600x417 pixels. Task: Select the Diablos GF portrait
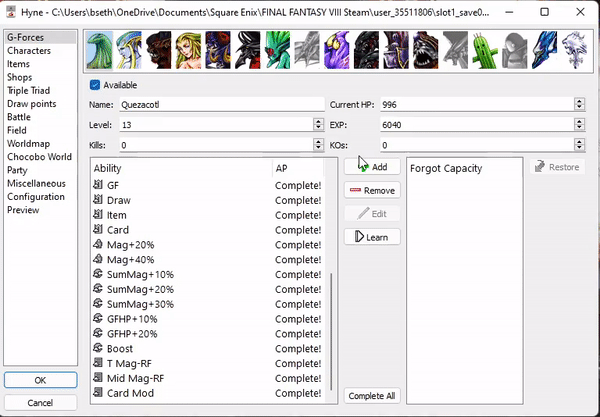248,50
